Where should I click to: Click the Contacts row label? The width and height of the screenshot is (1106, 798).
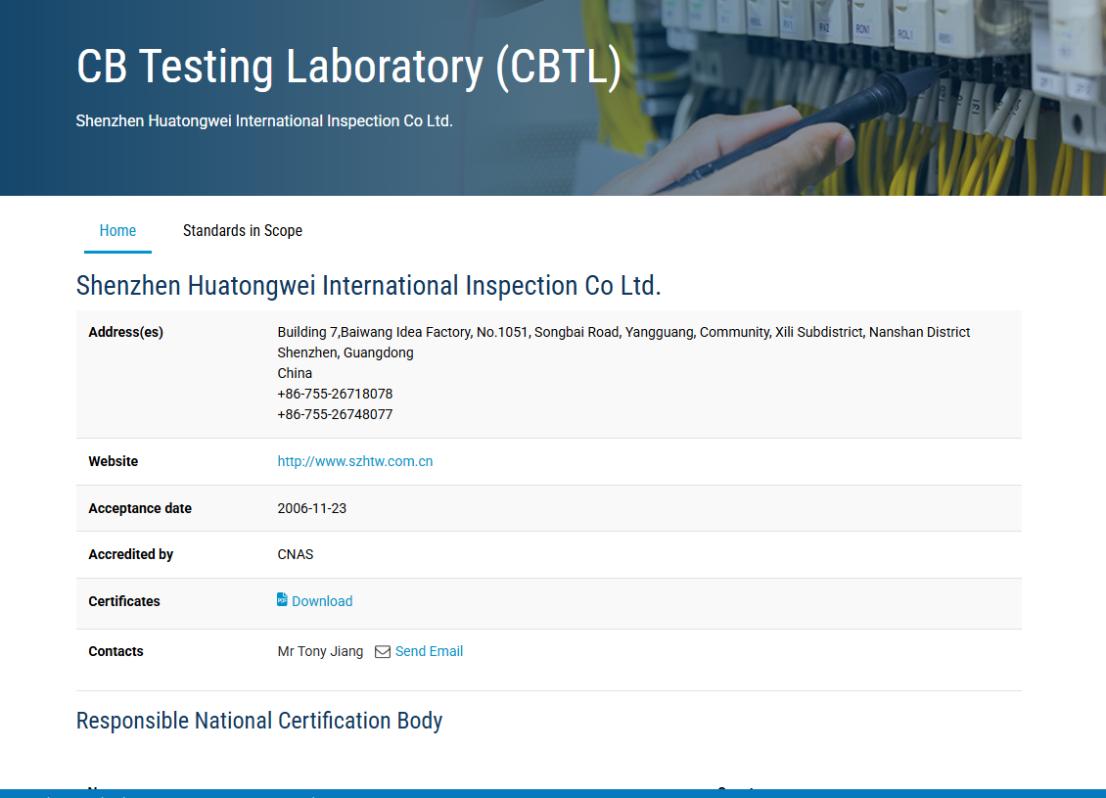pos(116,651)
